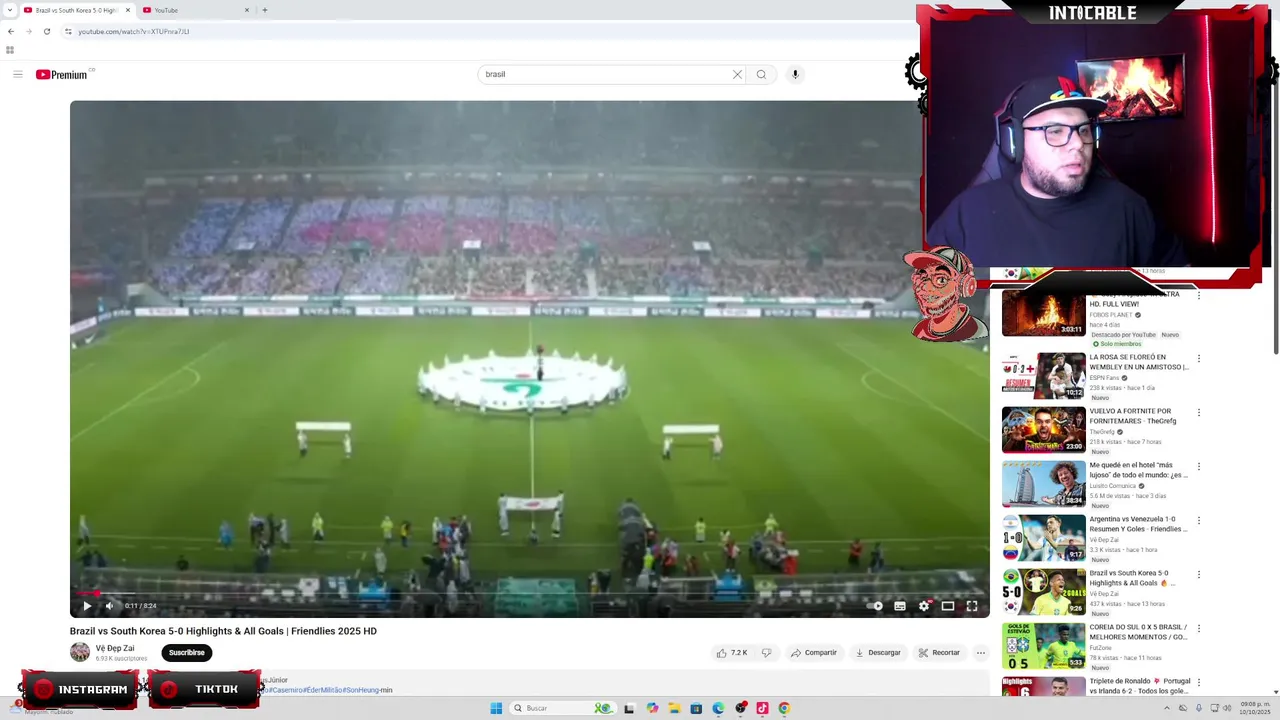
Task: Go back in browser history
Action: (x=11, y=31)
